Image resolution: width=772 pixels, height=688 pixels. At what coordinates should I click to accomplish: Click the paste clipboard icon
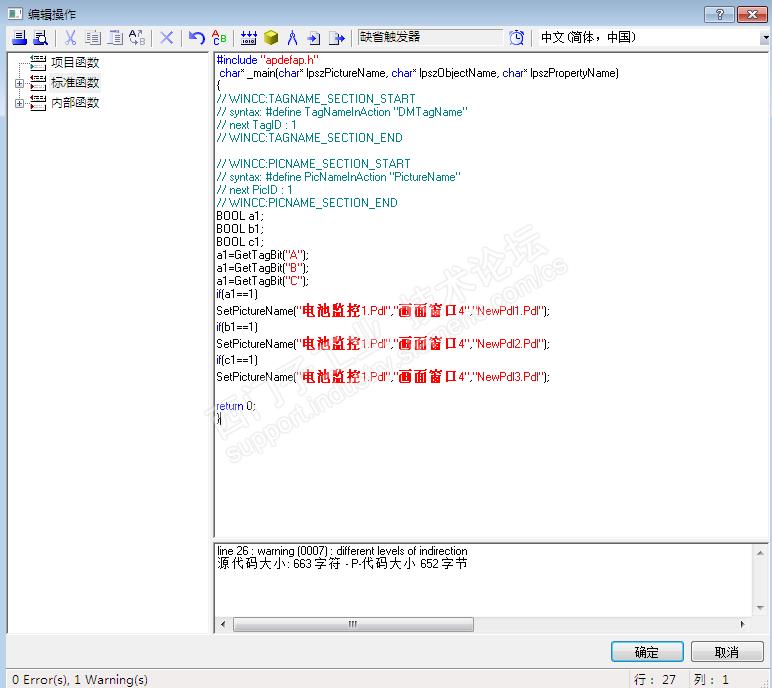pos(115,37)
